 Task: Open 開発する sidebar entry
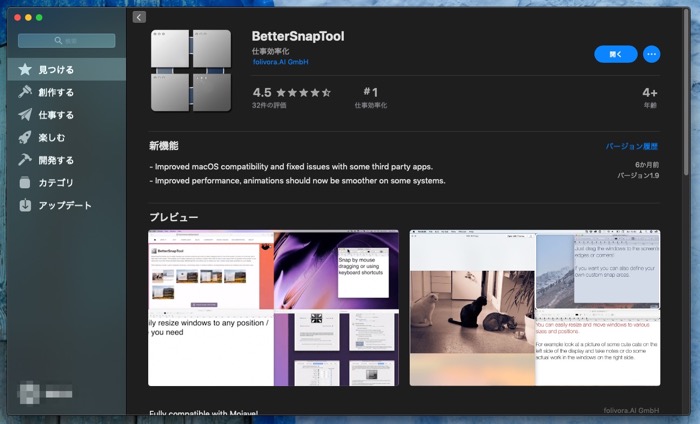(x=67, y=160)
